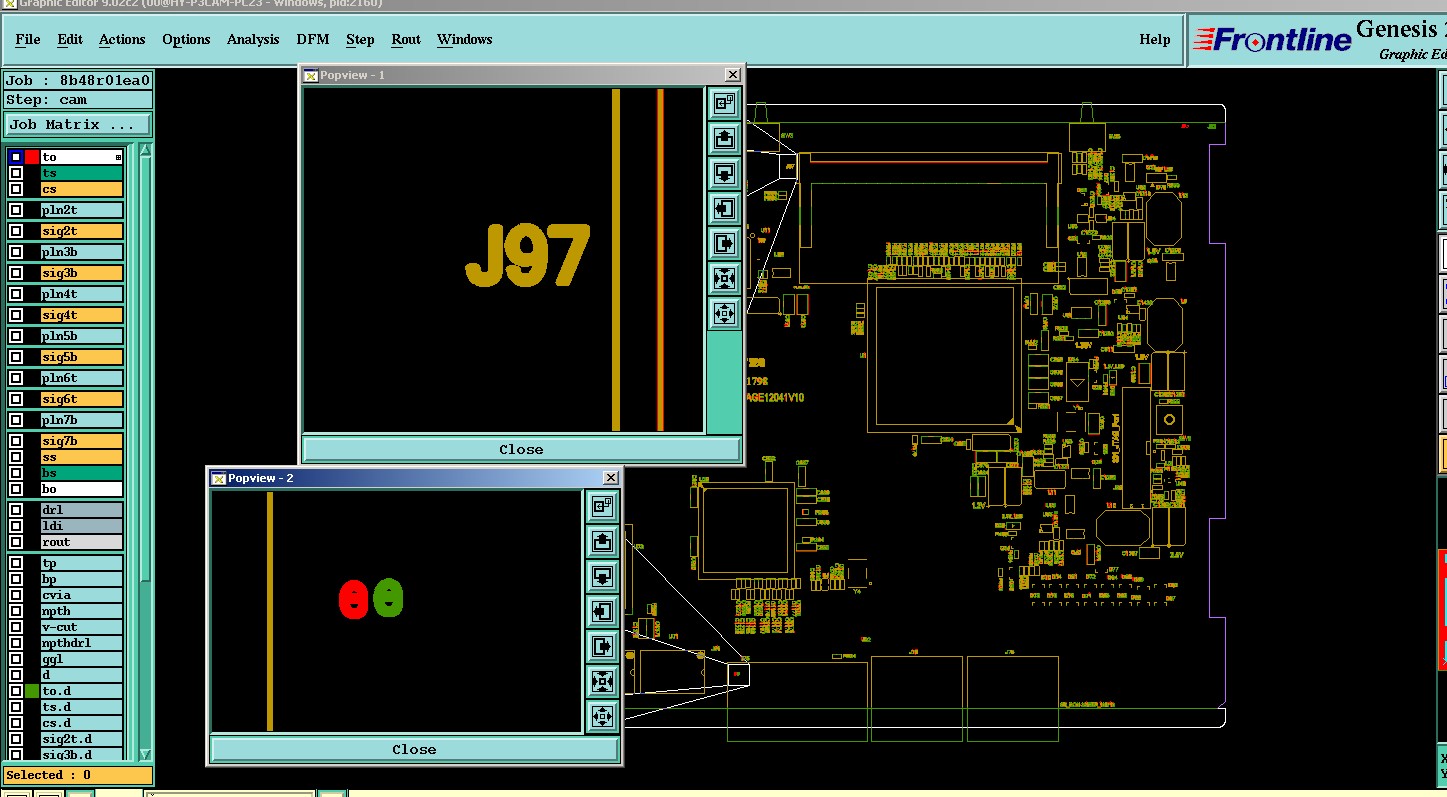Screen dimensions: 1447x797
Task: Pan right in Popview 1
Action: (724, 243)
